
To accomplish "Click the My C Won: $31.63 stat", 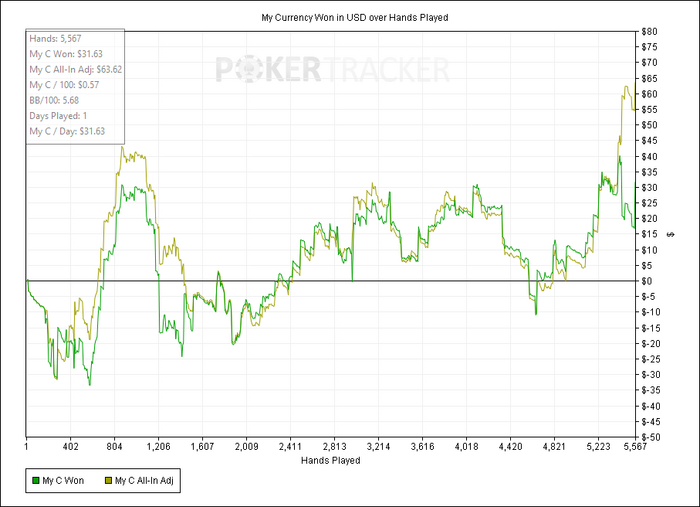I will click(x=66, y=54).
